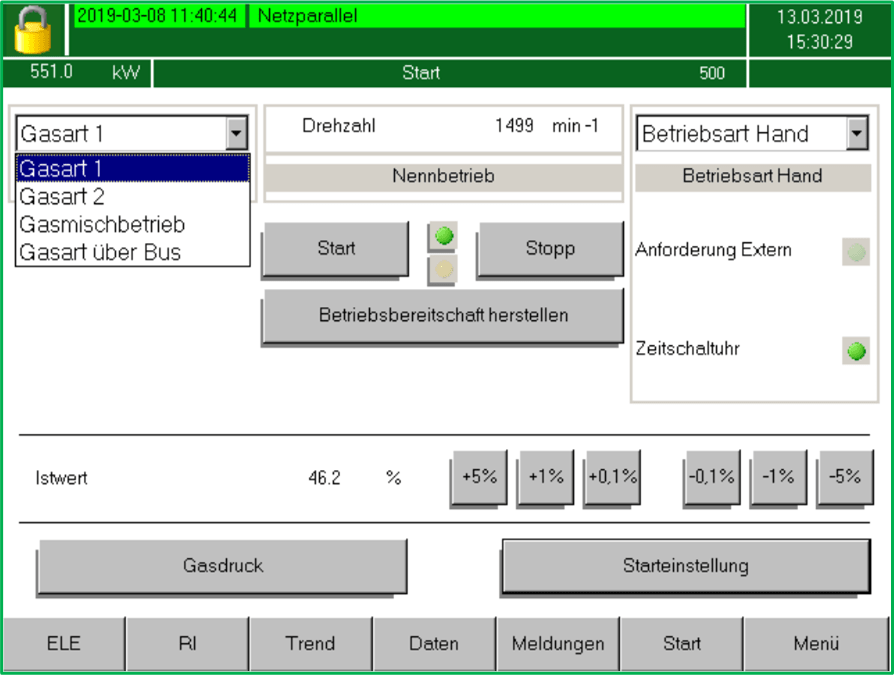Click the yellow status lamp beside Stopp
894x675 pixels.
(442, 268)
